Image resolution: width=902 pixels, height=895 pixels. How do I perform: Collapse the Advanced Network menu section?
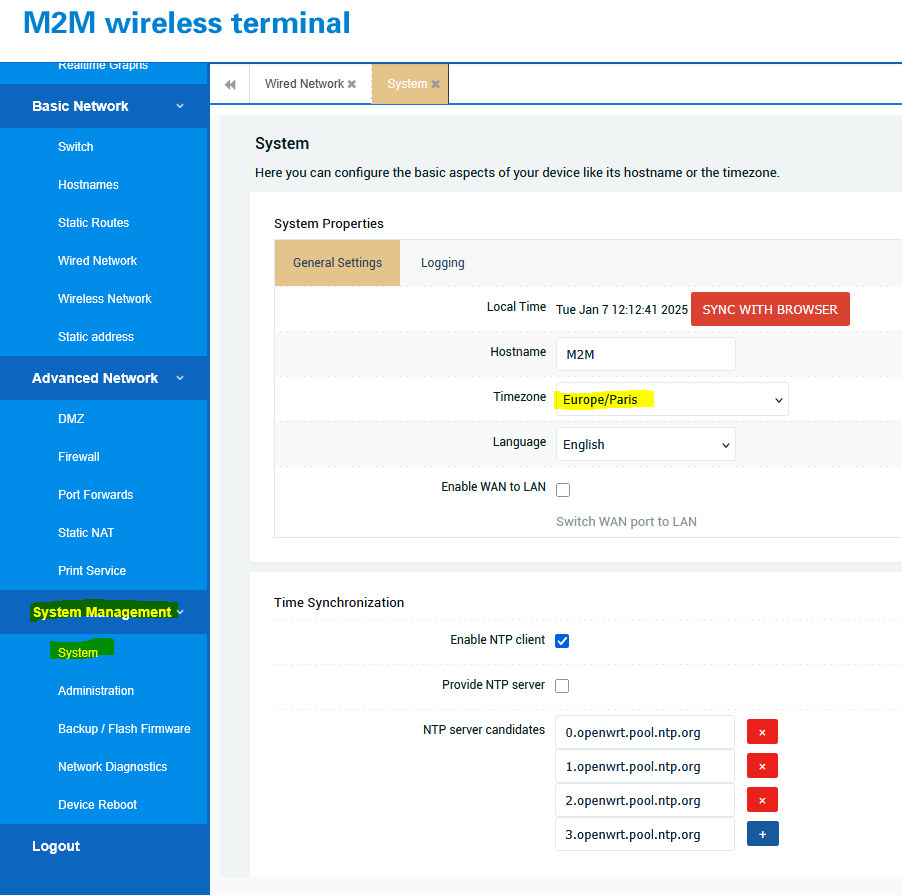pyautogui.click(x=180, y=378)
